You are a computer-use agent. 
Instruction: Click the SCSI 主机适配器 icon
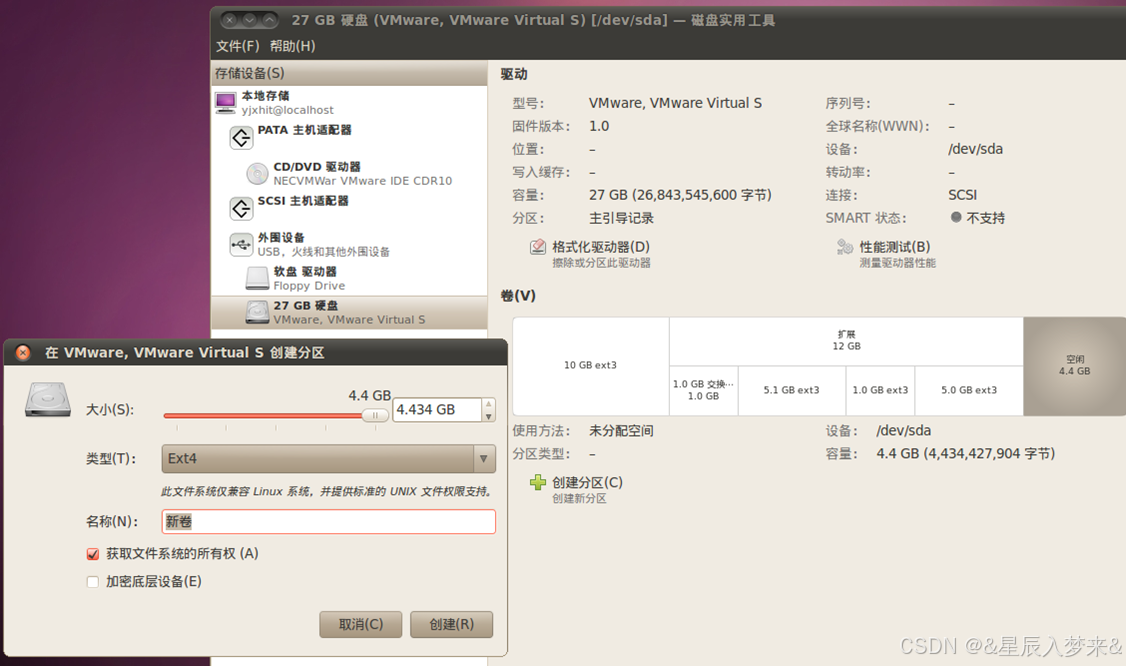pos(241,208)
